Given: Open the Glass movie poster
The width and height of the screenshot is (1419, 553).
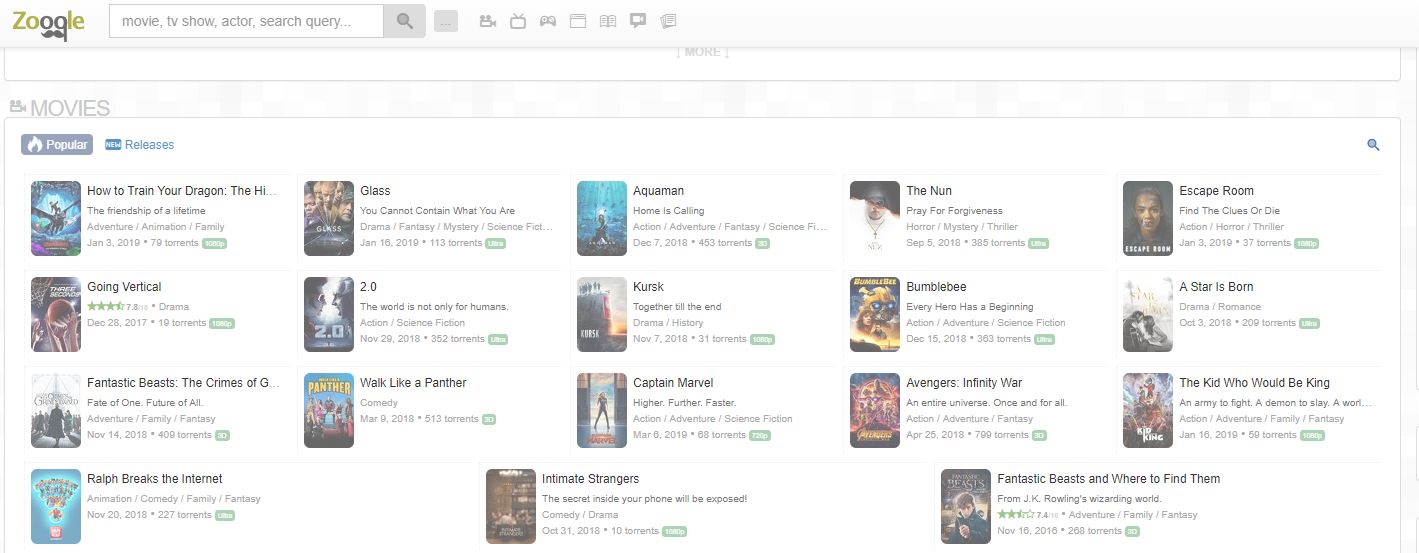Looking at the screenshot, I should [329, 219].
